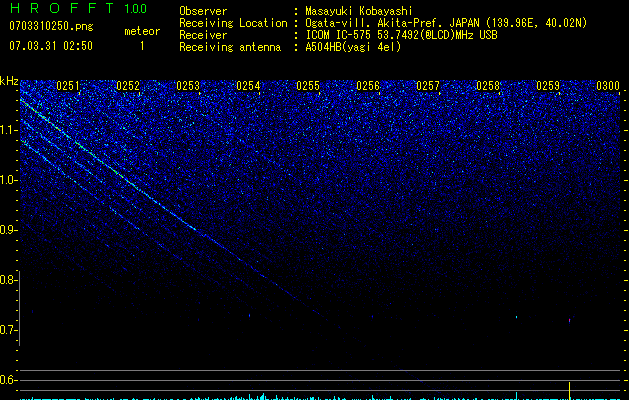Click the kHz axis unit label
This screenshot has height=400, width=629.
[9, 81]
